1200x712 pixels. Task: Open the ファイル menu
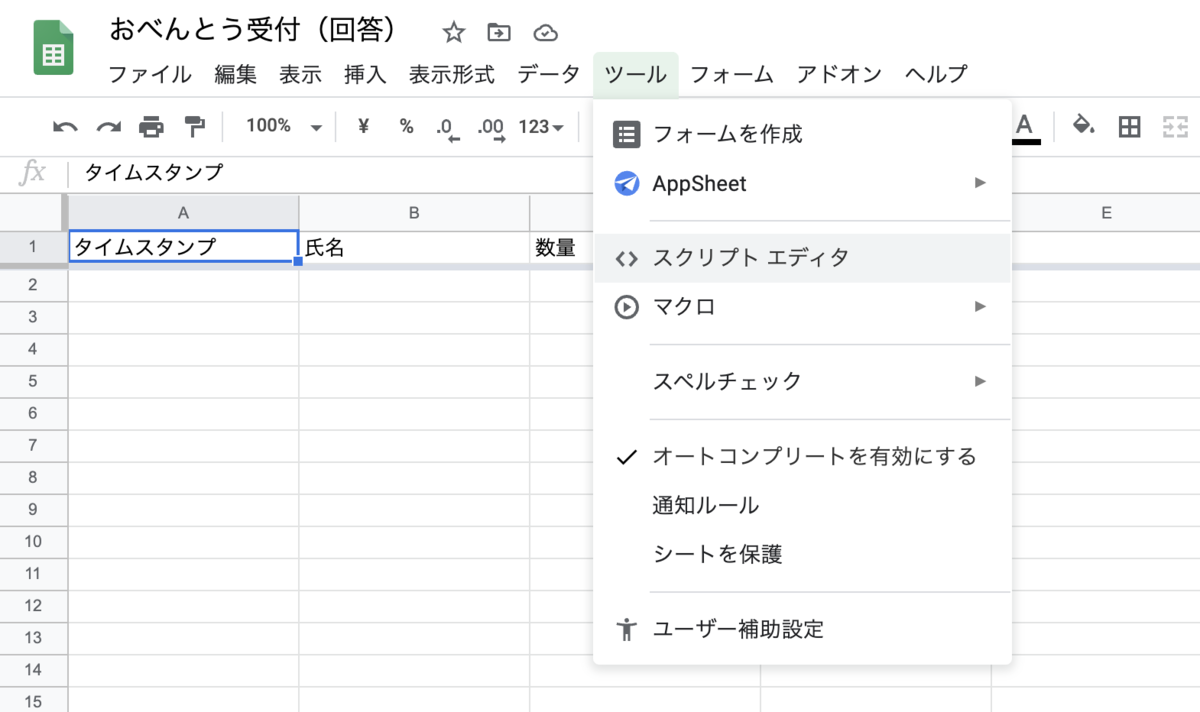click(x=150, y=75)
